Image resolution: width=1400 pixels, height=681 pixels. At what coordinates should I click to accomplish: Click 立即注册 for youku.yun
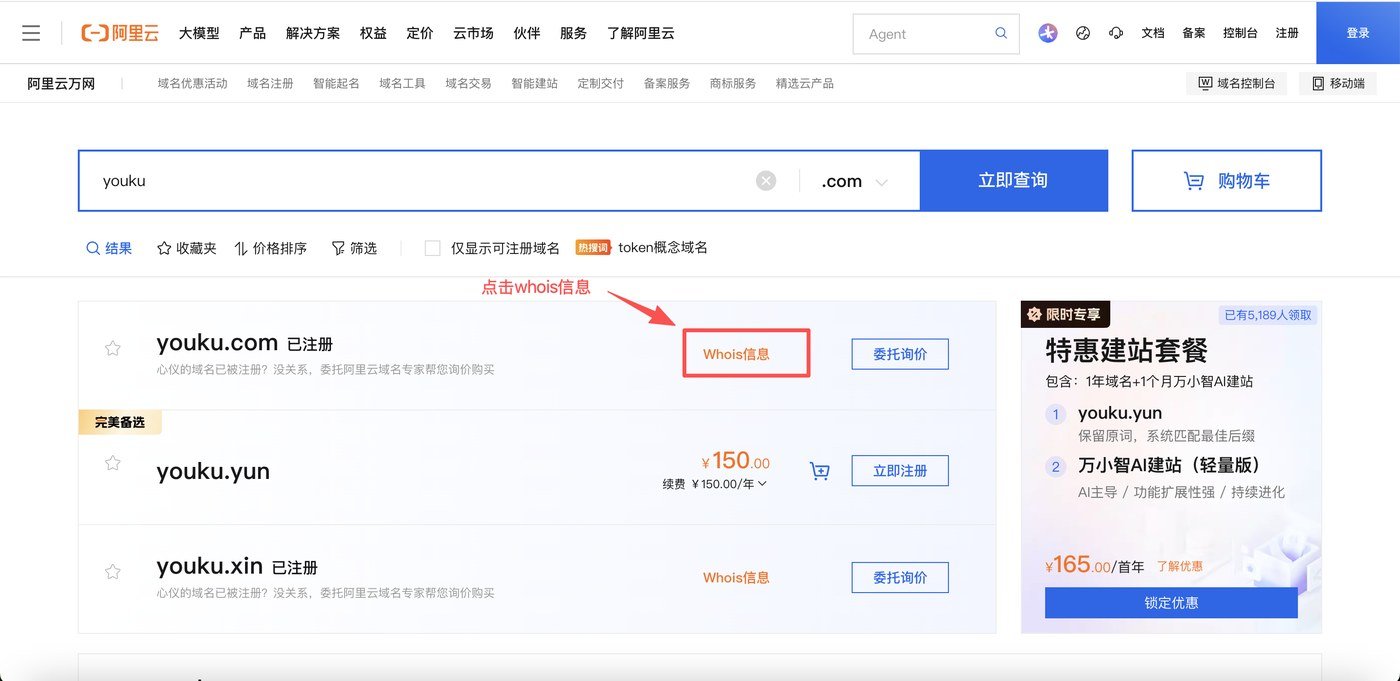(900, 470)
